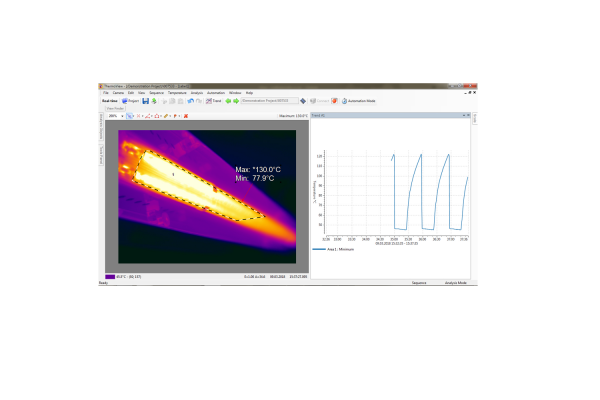
Task: Click the green forward arrow
Action: click(235, 101)
